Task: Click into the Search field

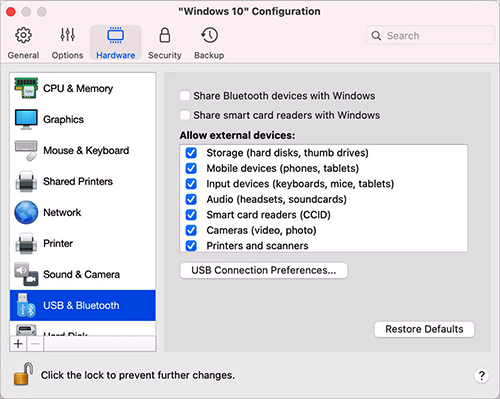Action: pyautogui.click(x=430, y=35)
